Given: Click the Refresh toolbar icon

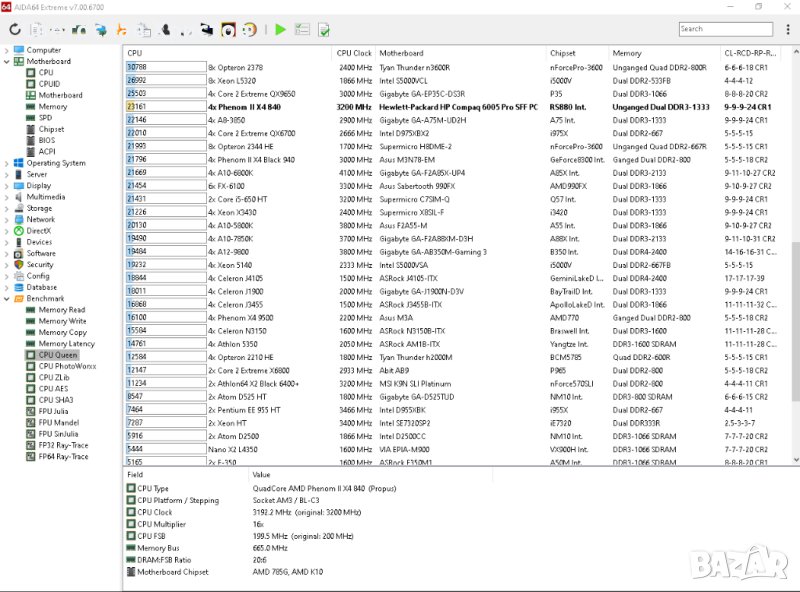Looking at the screenshot, I should point(15,30).
